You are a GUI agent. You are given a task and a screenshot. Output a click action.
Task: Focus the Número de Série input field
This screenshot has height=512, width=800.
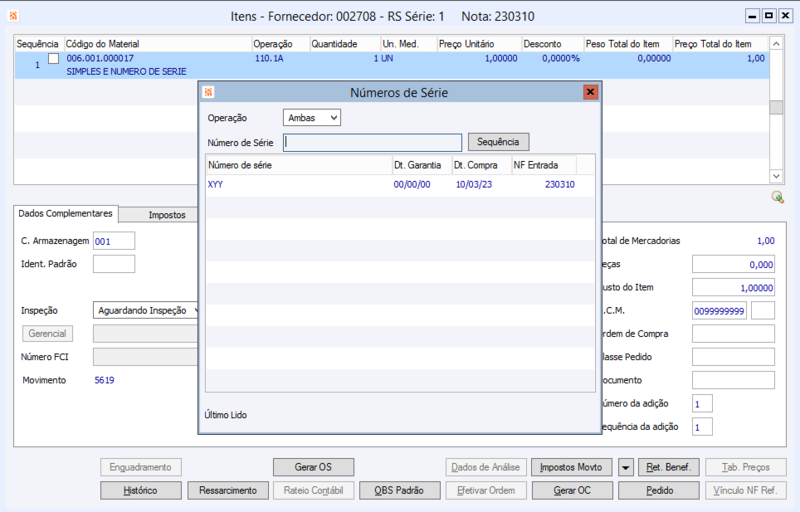[372, 142]
